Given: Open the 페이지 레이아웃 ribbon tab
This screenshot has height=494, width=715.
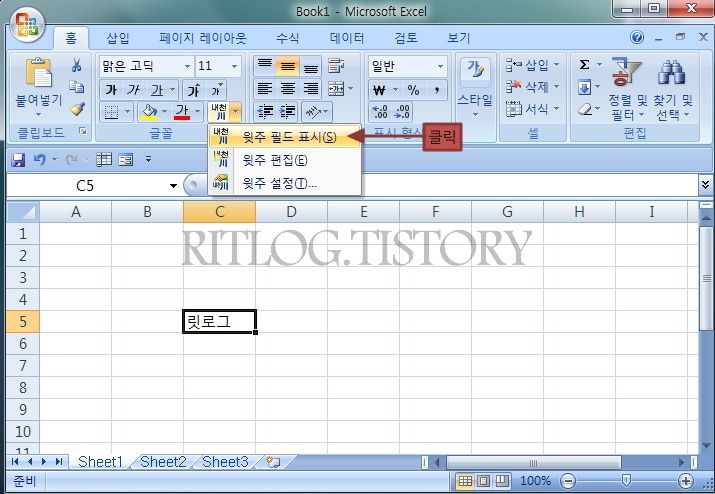Looking at the screenshot, I should (202, 38).
